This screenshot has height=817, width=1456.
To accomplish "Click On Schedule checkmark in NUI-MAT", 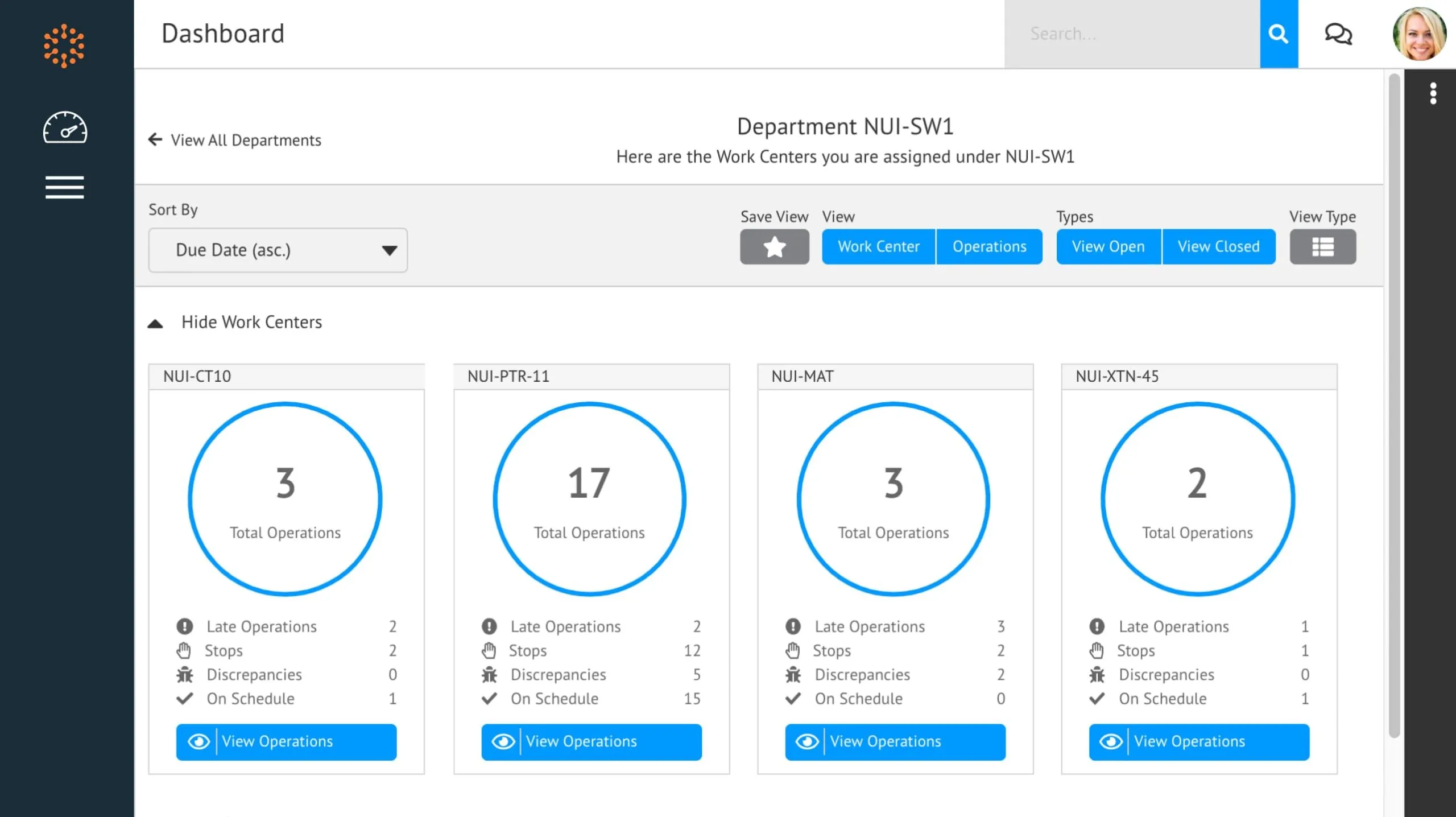I will [793, 699].
